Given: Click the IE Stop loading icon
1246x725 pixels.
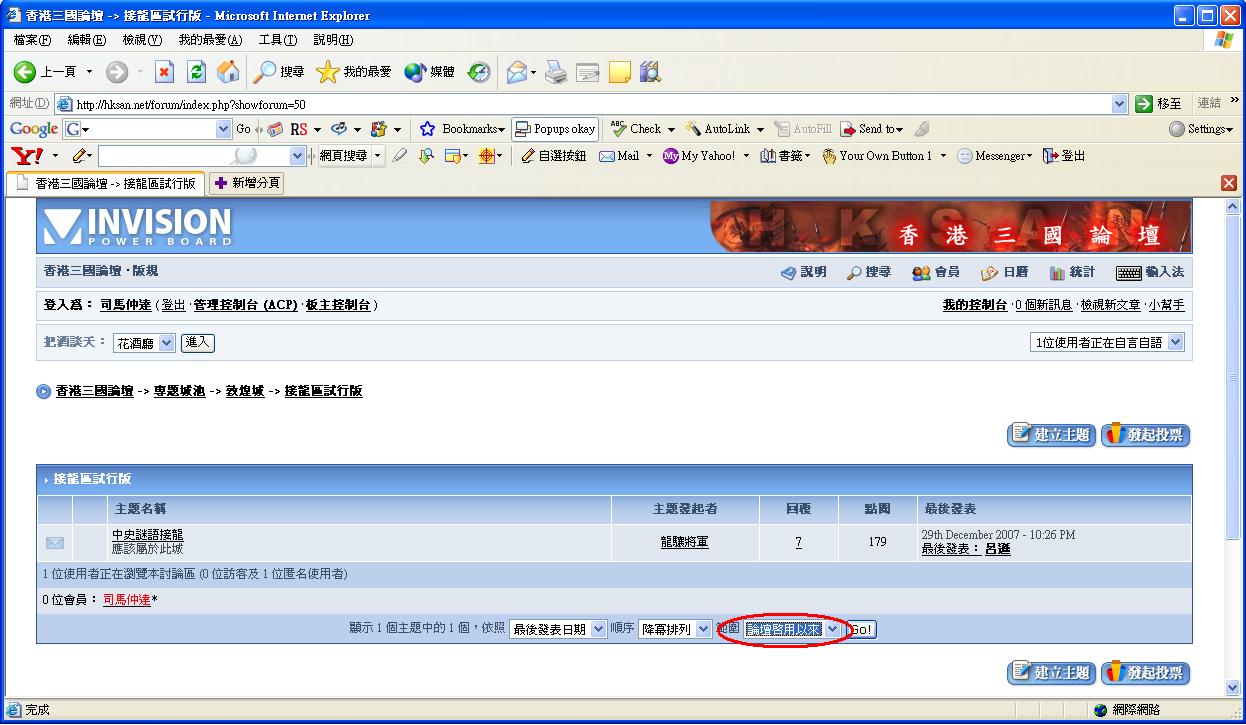Looking at the screenshot, I should [165, 72].
